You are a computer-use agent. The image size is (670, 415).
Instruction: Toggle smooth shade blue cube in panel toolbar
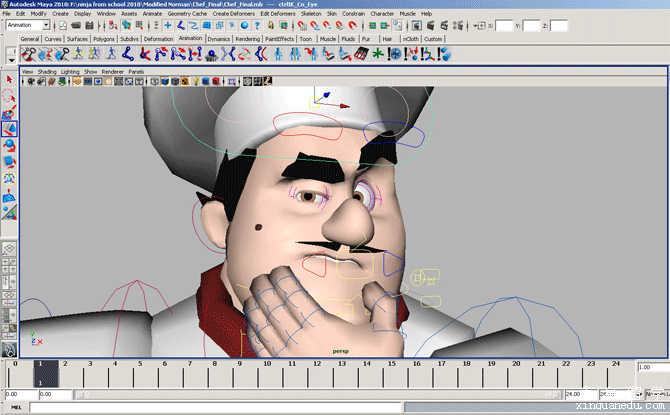click(165, 81)
